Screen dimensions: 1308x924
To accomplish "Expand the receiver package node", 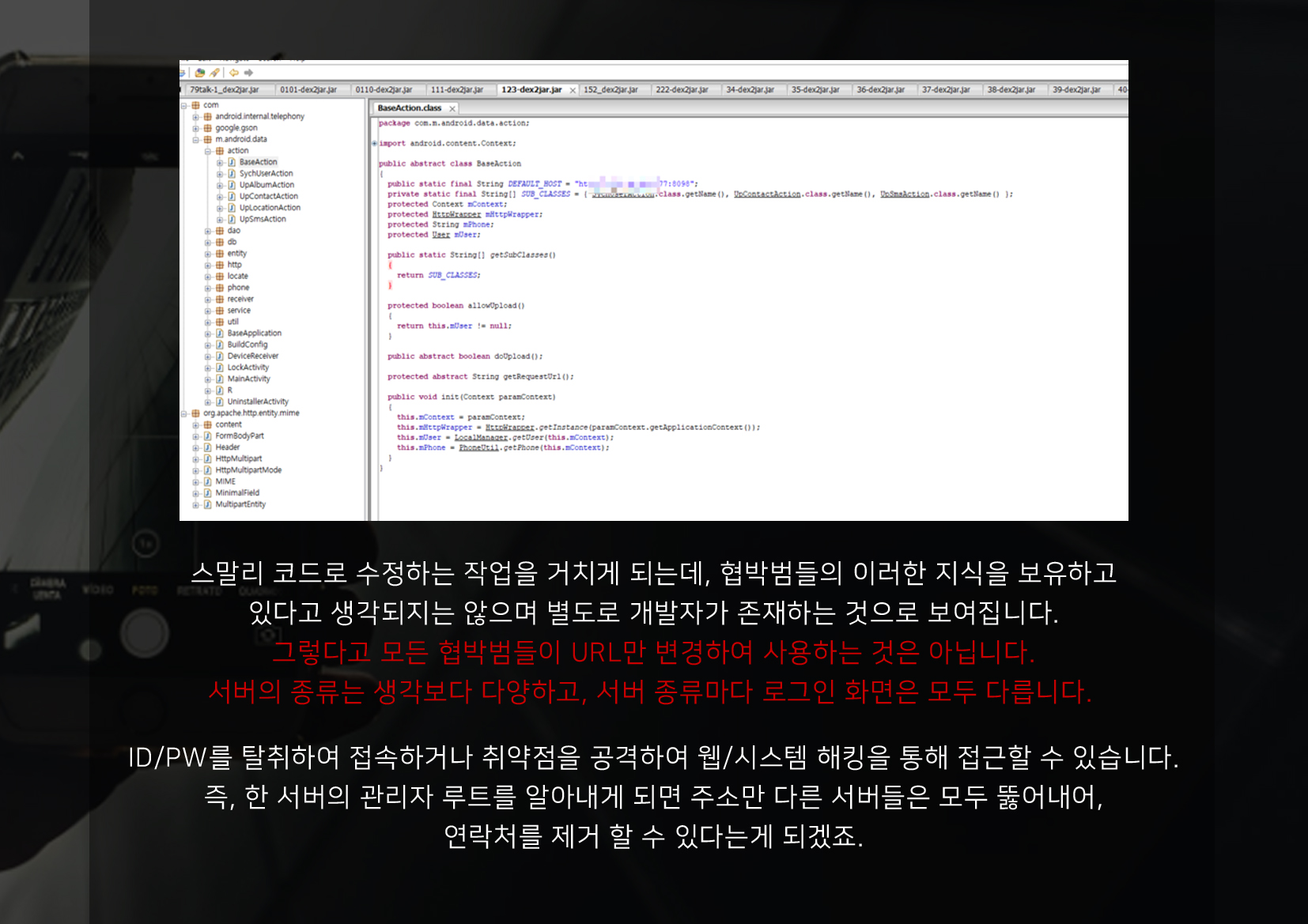I will tap(209, 300).
